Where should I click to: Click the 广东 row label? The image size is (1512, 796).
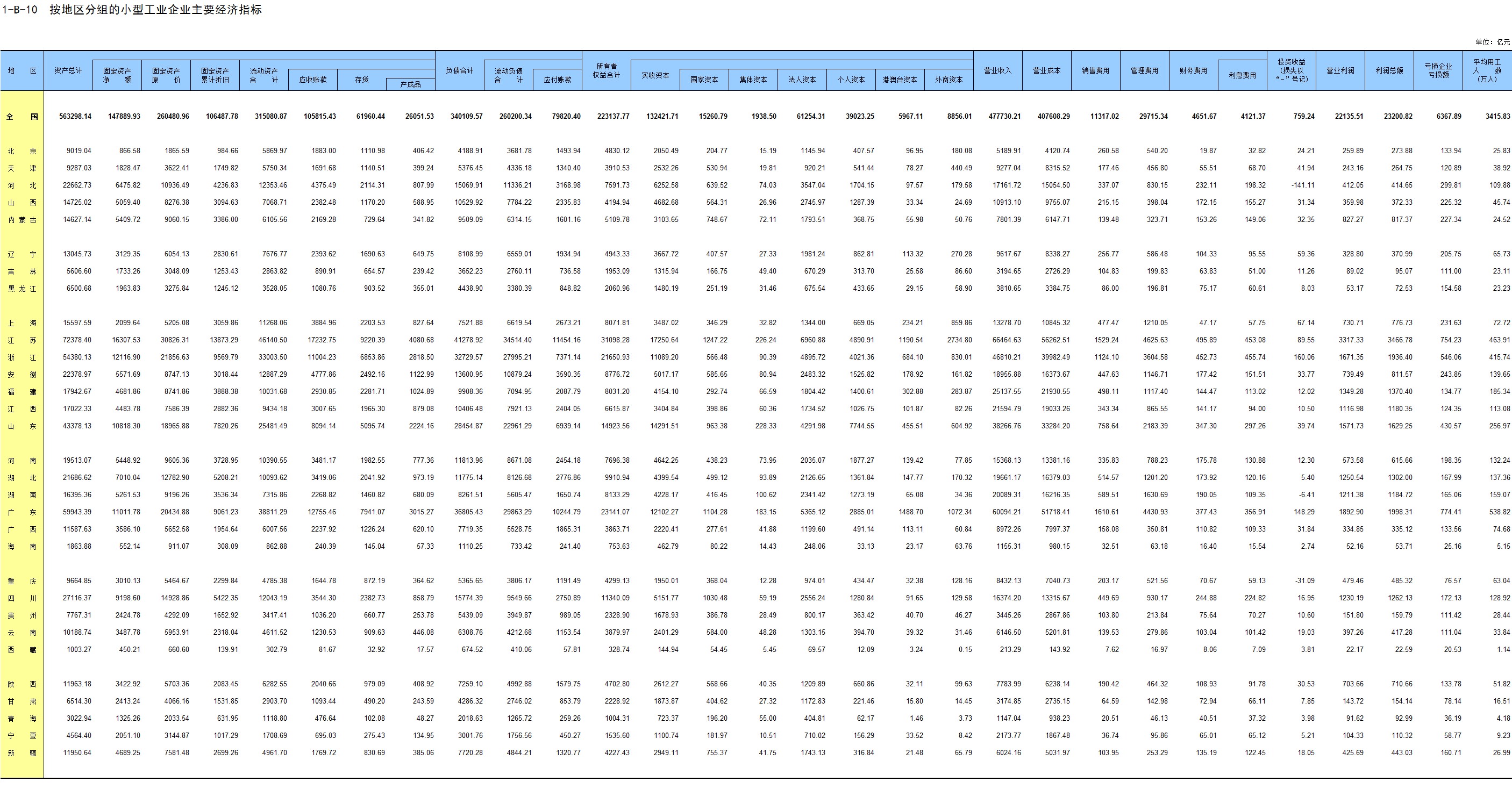pos(22,512)
